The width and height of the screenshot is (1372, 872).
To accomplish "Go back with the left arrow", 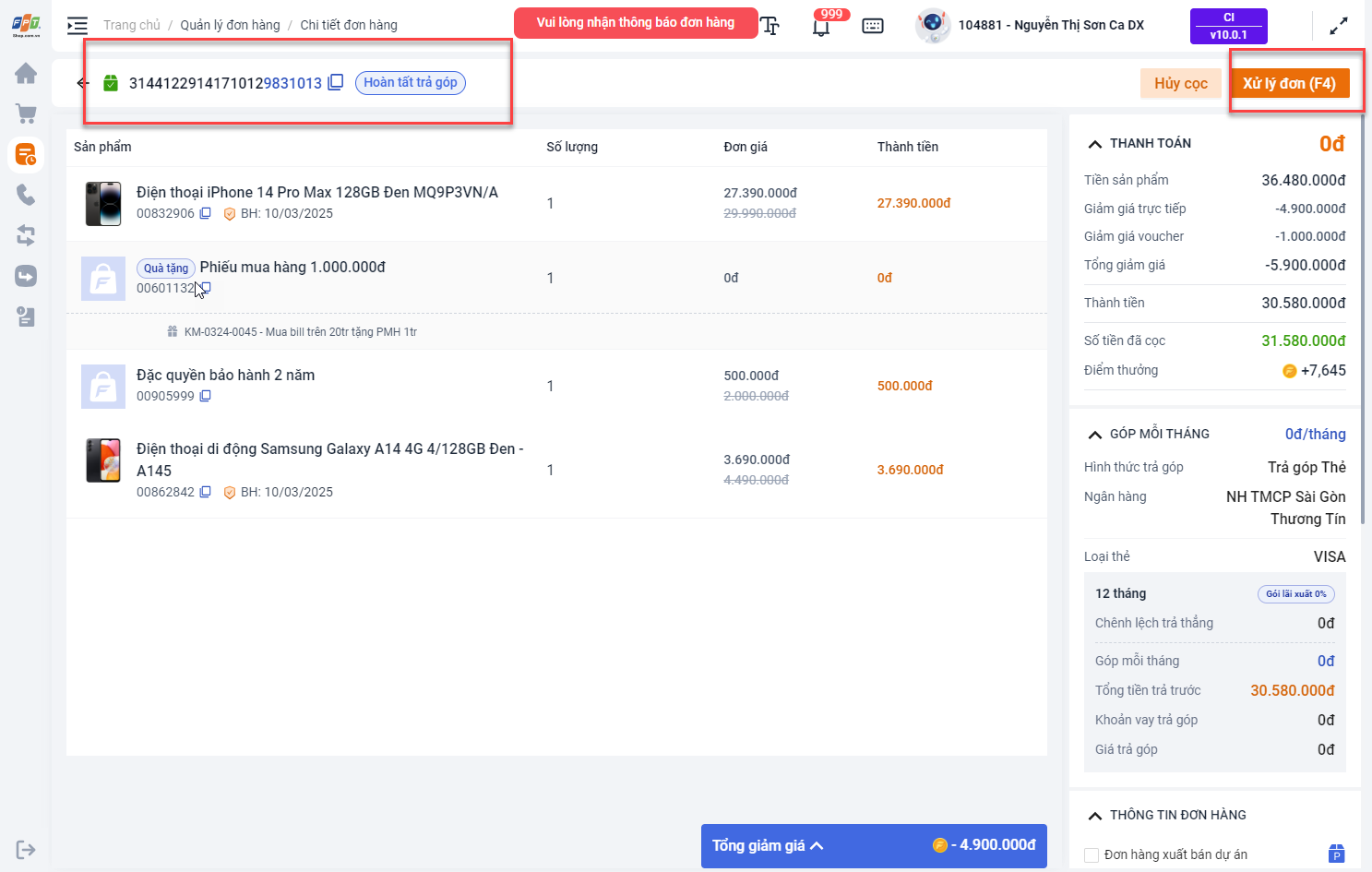I will click(x=83, y=83).
